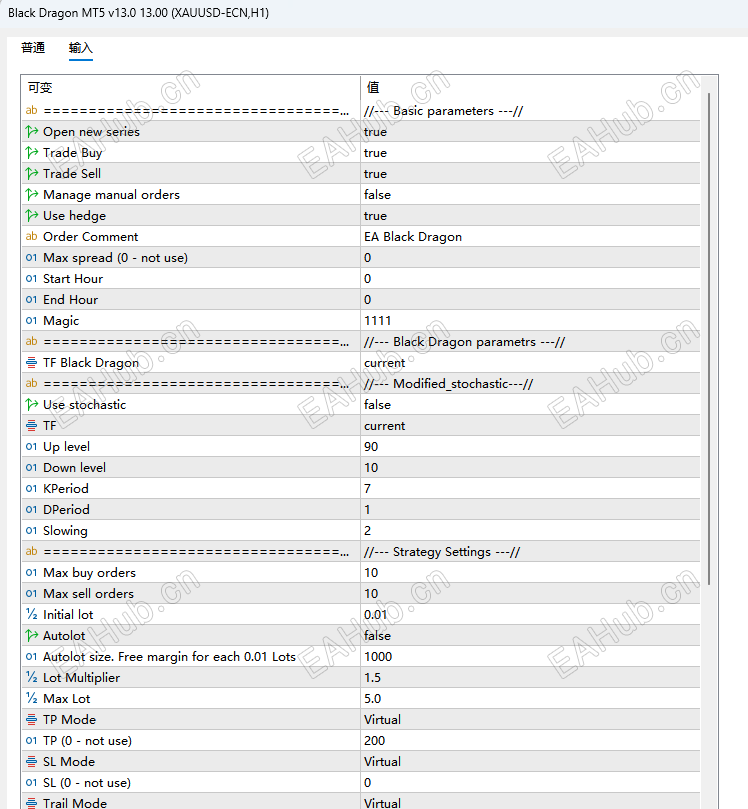Click the double icon beside Lot Multiplier
The height and width of the screenshot is (809, 748).
(x=31, y=677)
